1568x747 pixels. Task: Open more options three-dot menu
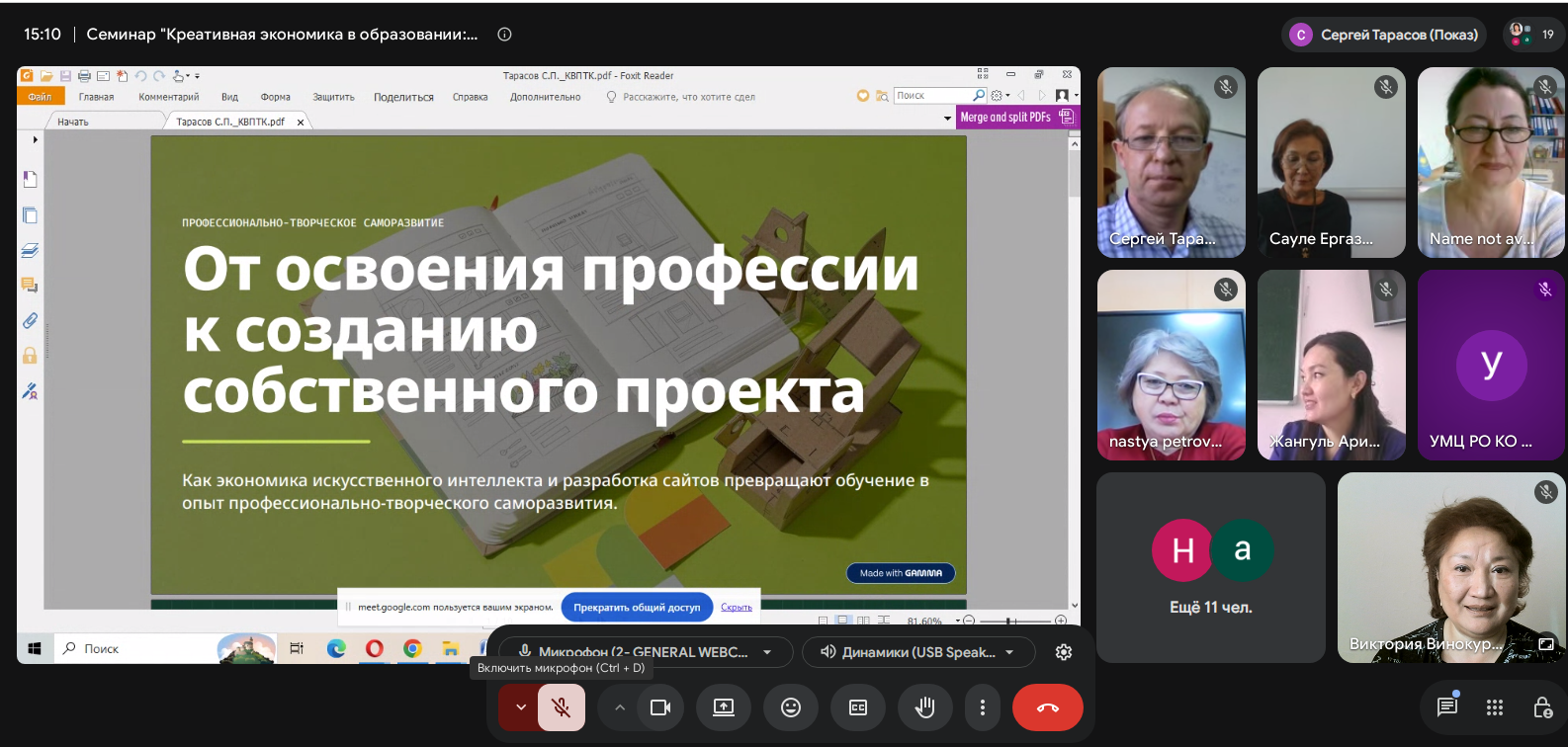click(982, 707)
